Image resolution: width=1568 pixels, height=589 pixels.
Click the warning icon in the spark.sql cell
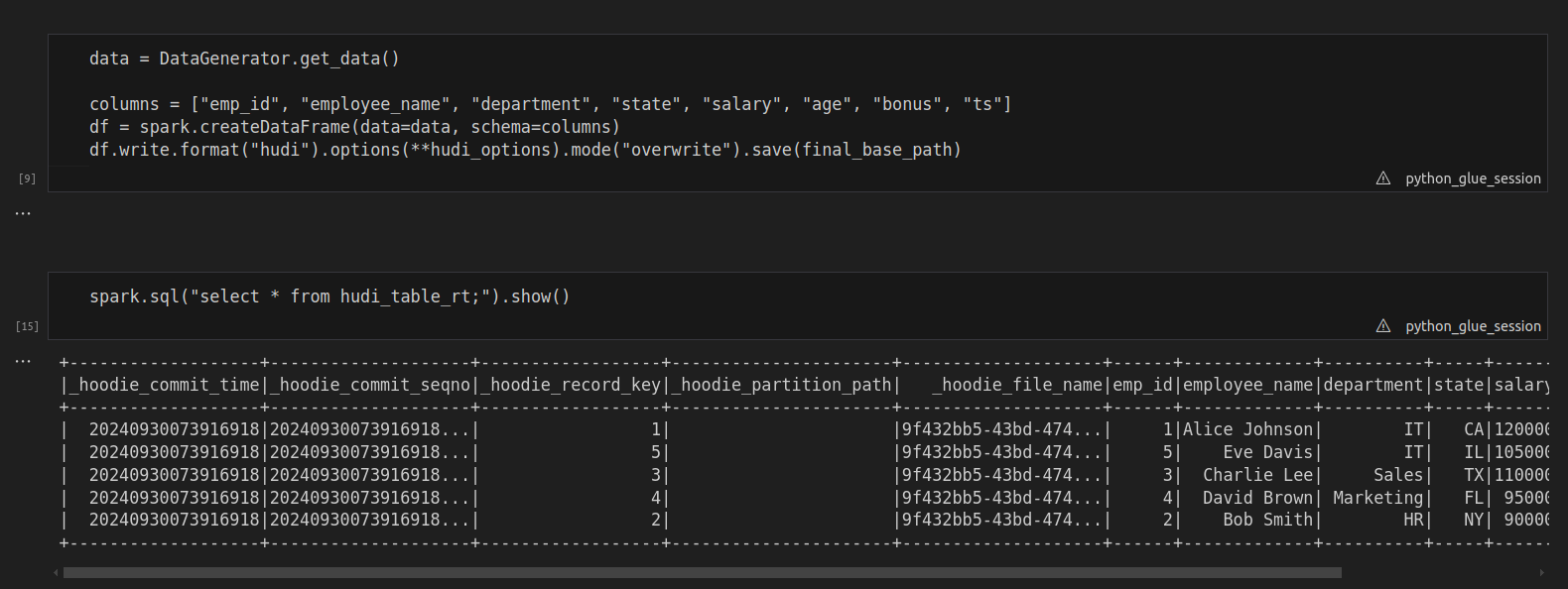tap(1382, 326)
